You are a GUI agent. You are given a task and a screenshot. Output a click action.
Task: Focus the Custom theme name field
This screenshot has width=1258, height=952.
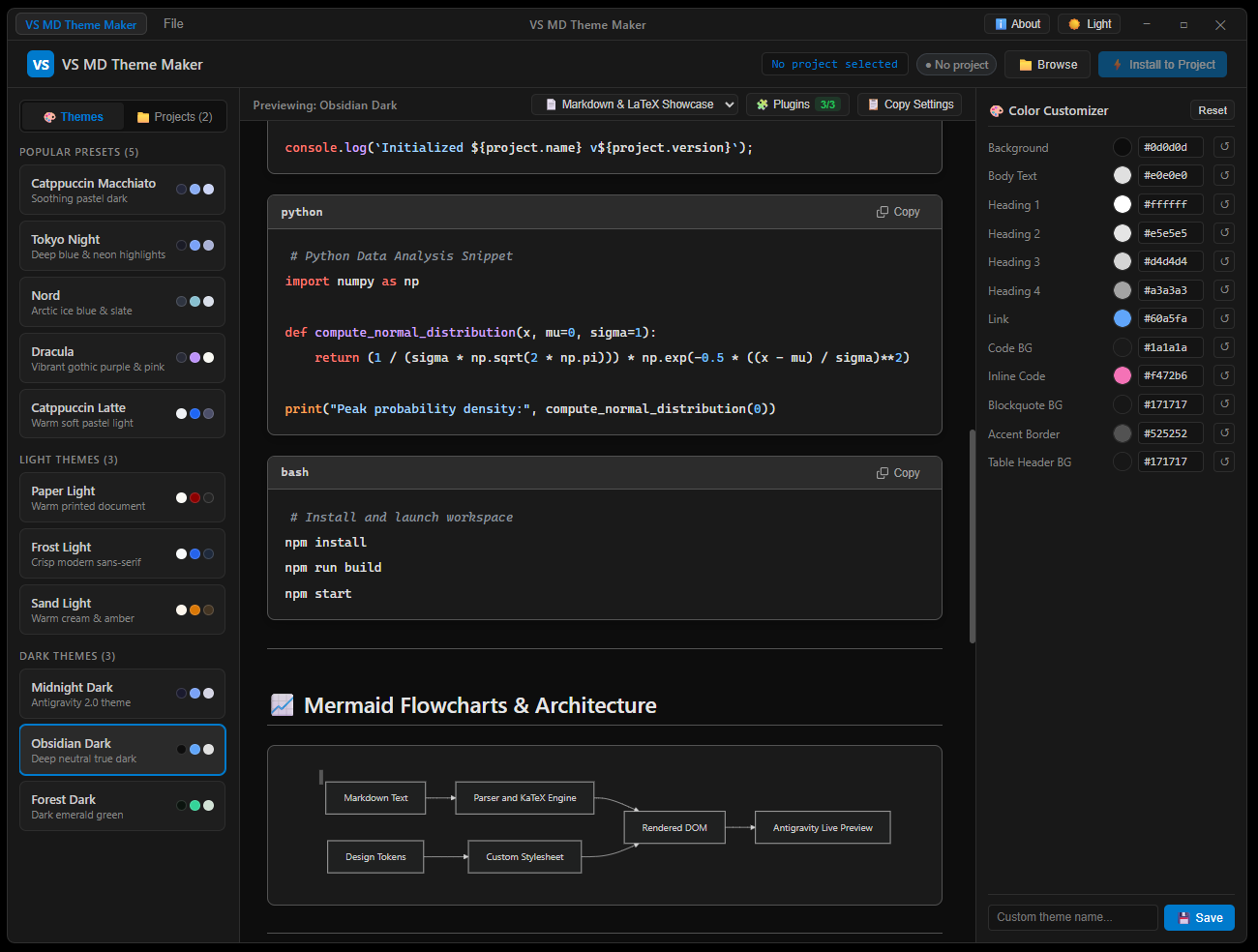[1073, 917]
